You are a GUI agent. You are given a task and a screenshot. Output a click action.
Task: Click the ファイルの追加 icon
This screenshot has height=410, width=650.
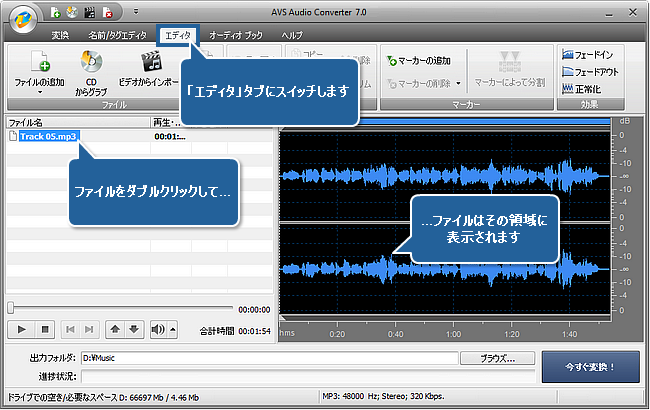tap(40, 61)
